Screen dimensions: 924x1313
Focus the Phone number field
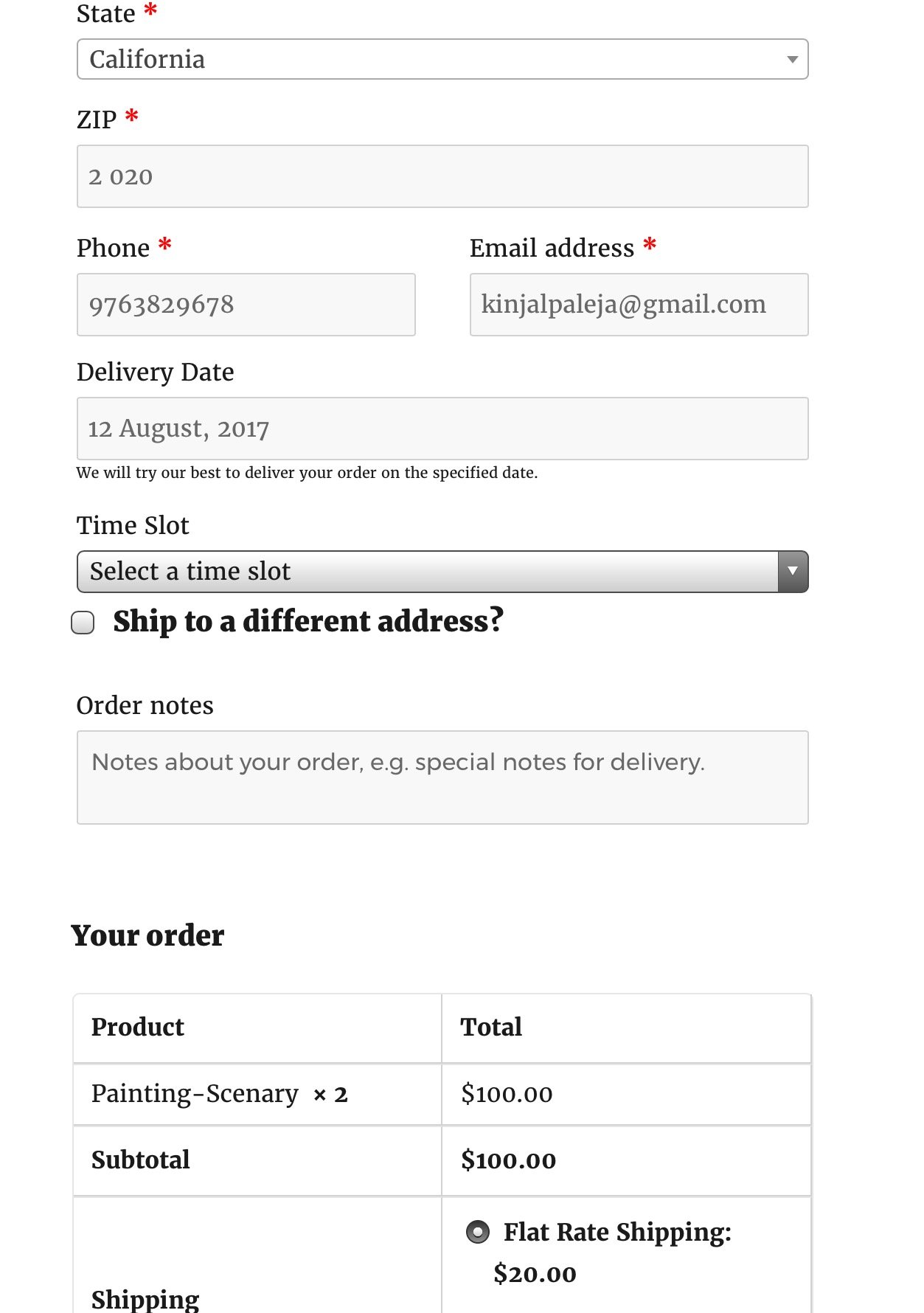[x=246, y=305]
